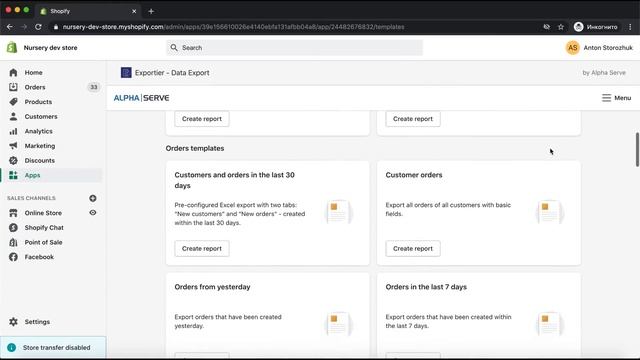Open a new browser tab
The image size is (640, 360).
pos(151,11)
